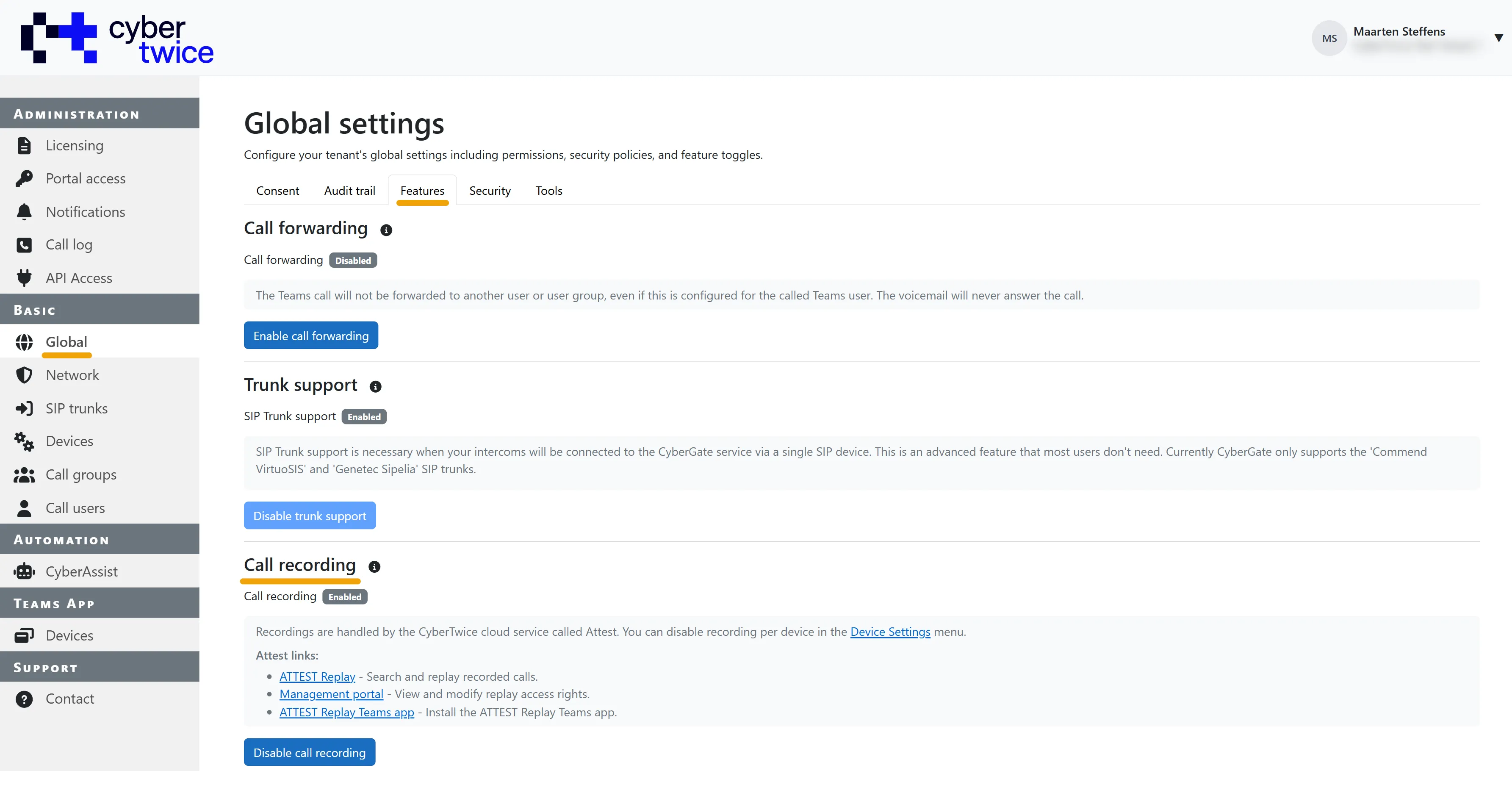1512x793 pixels.
Task: Click the Call log phone icon
Action: (24, 245)
